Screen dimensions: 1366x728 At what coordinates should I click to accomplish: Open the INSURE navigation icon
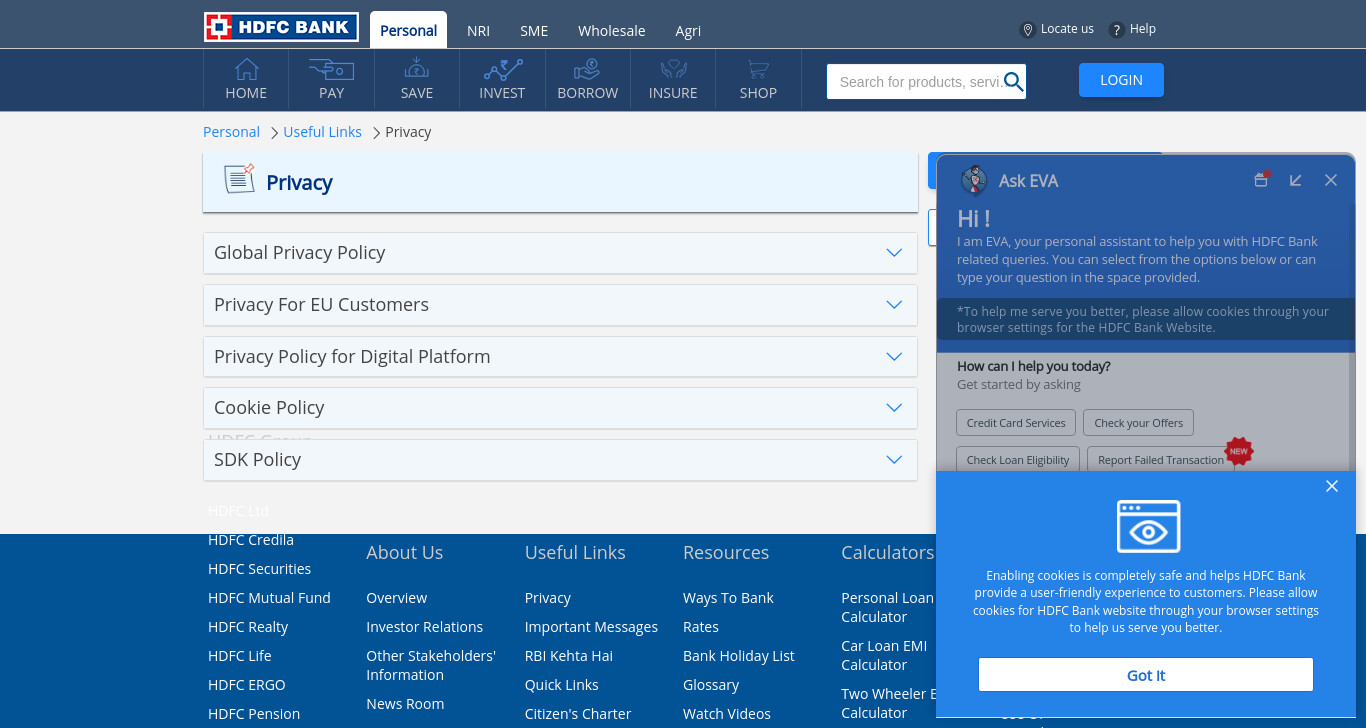[x=673, y=69]
